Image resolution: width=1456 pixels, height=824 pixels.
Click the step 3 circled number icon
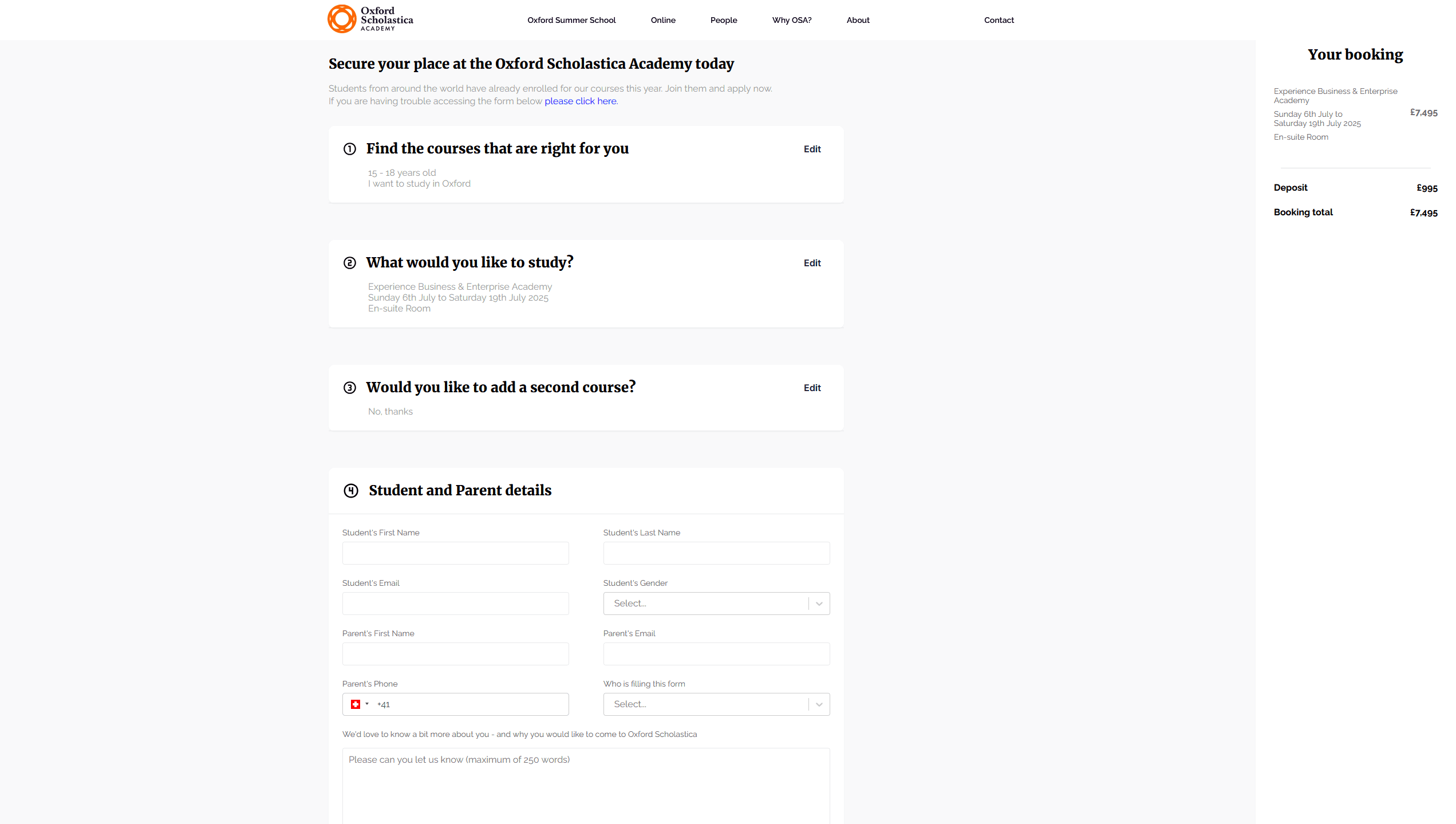350,388
